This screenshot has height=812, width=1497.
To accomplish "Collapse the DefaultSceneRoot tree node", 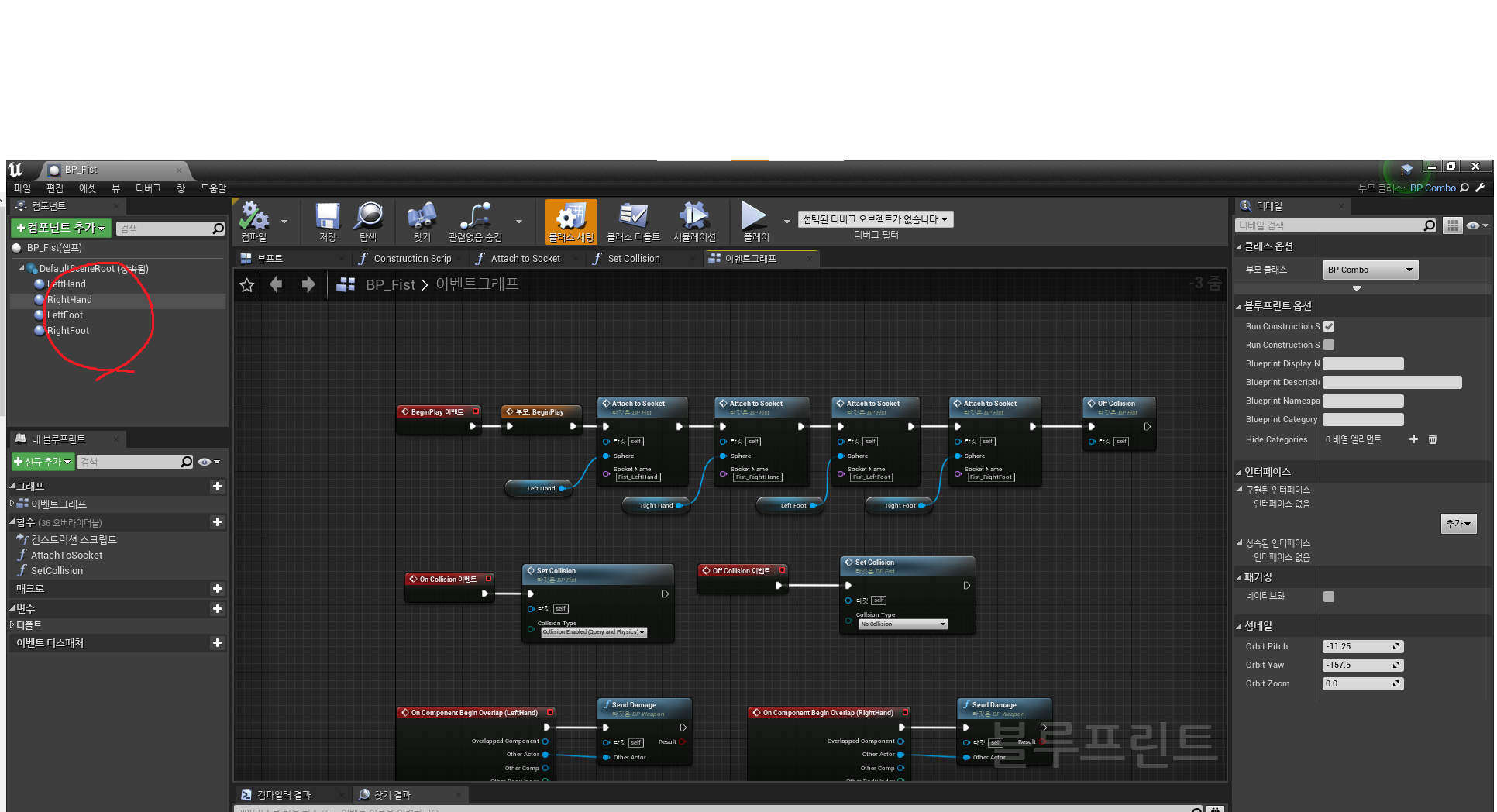I will (21, 268).
